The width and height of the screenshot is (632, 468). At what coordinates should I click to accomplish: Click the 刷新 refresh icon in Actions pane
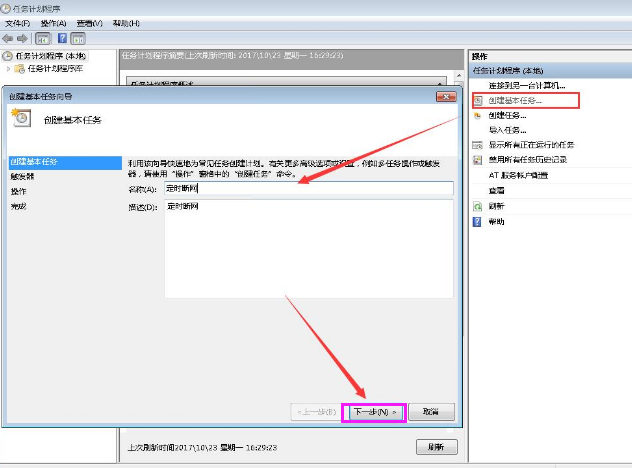(x=478, y=205)
